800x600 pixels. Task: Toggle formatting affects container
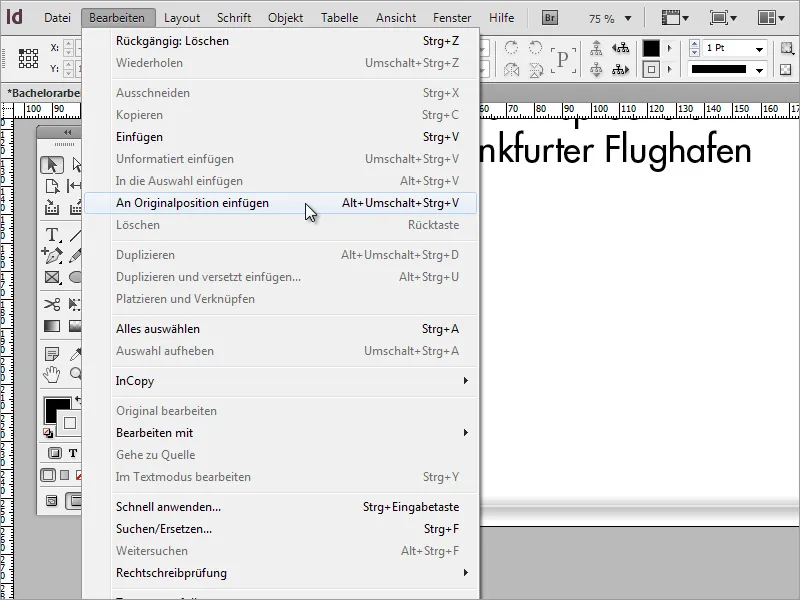pyautogui.click(x=54, y=453)
